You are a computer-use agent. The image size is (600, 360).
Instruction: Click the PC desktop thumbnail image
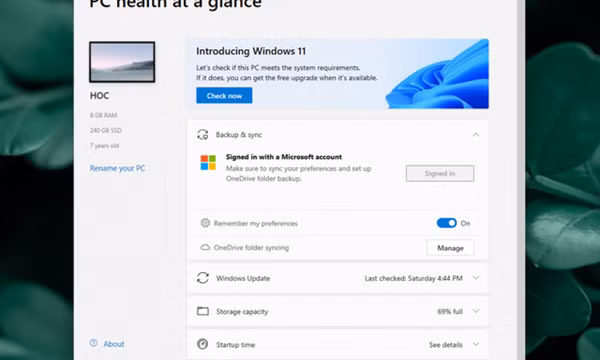click(x=122, y=62)
